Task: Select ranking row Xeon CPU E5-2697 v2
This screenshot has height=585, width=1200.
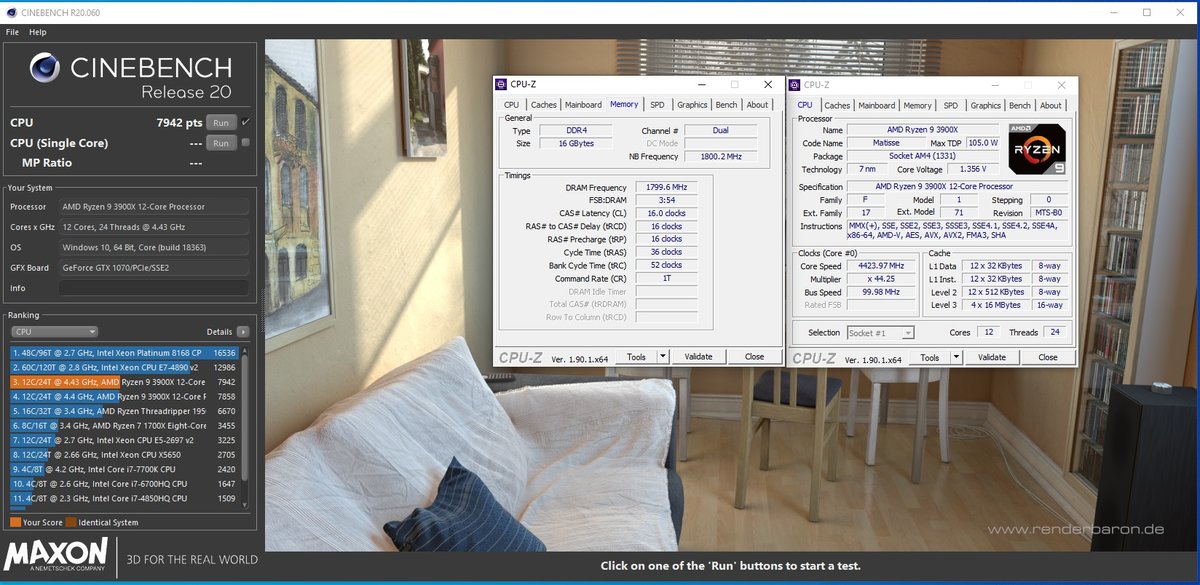Action: pos(124,440)
